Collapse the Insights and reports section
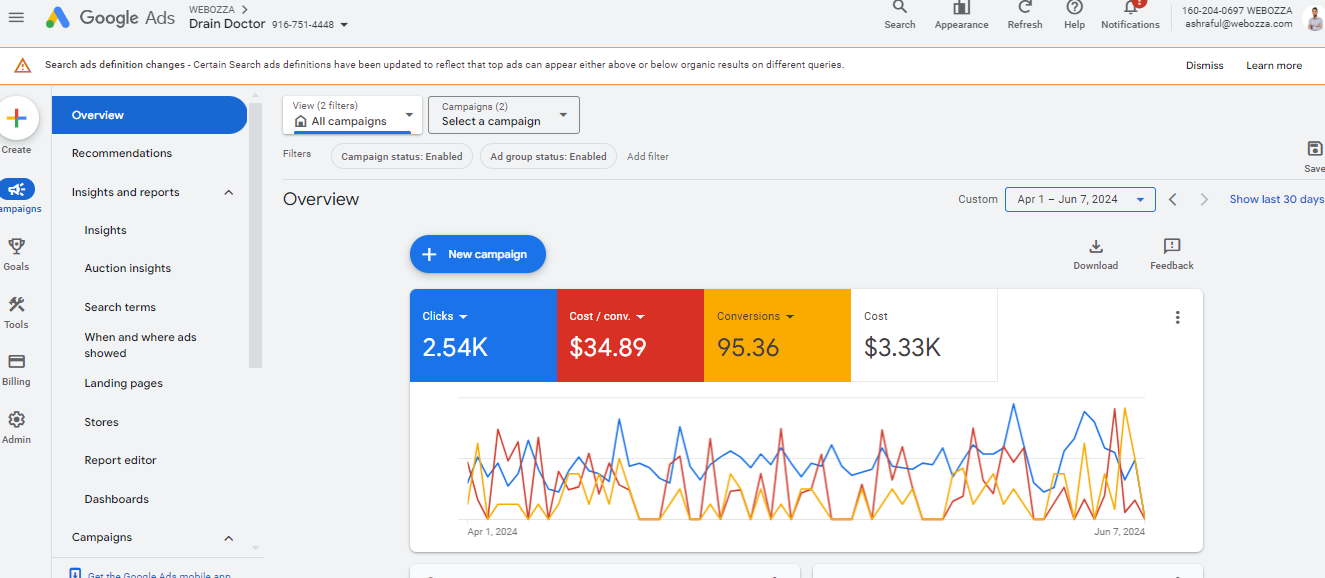 [x=228, y=191]
